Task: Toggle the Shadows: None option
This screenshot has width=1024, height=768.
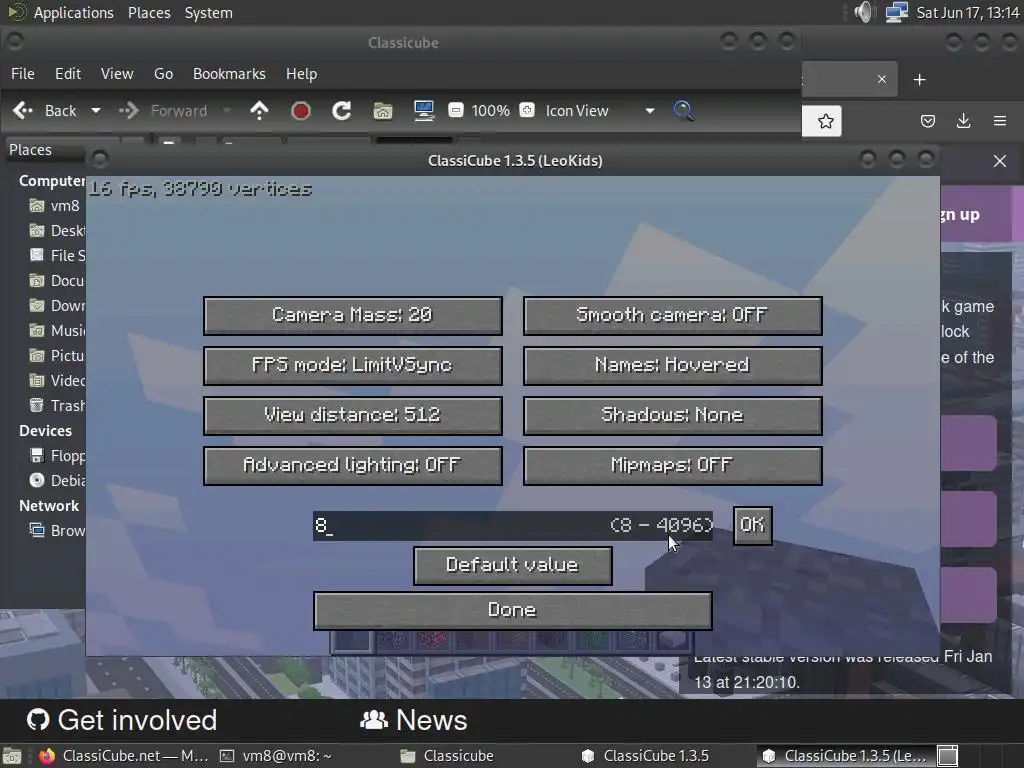Action: click(x=673, y=415)
